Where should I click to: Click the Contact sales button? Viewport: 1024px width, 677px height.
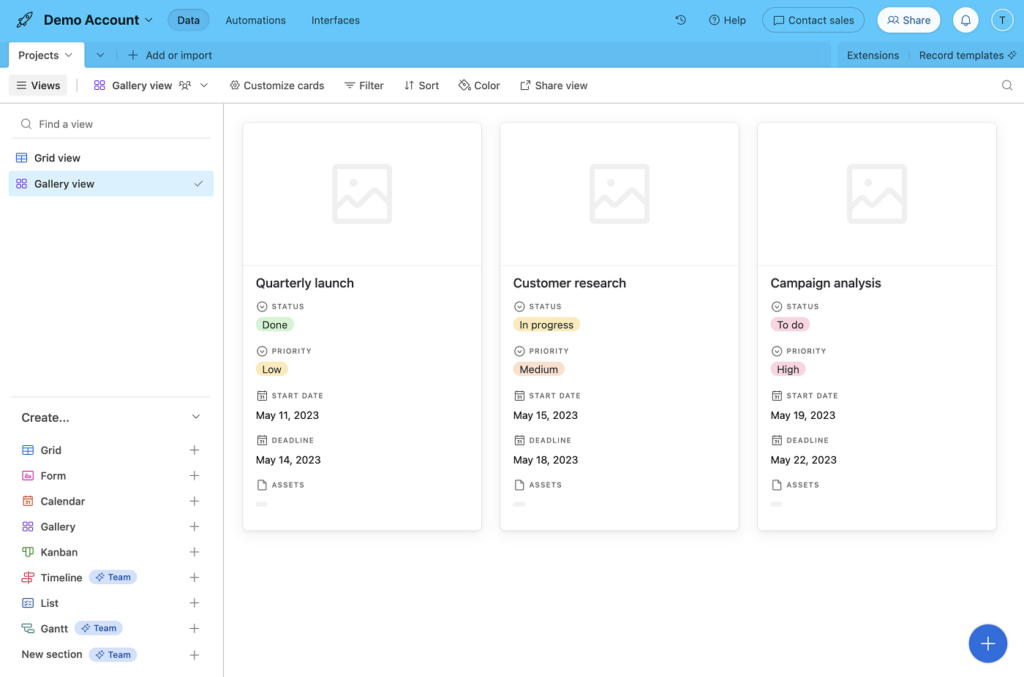point(812,19)
